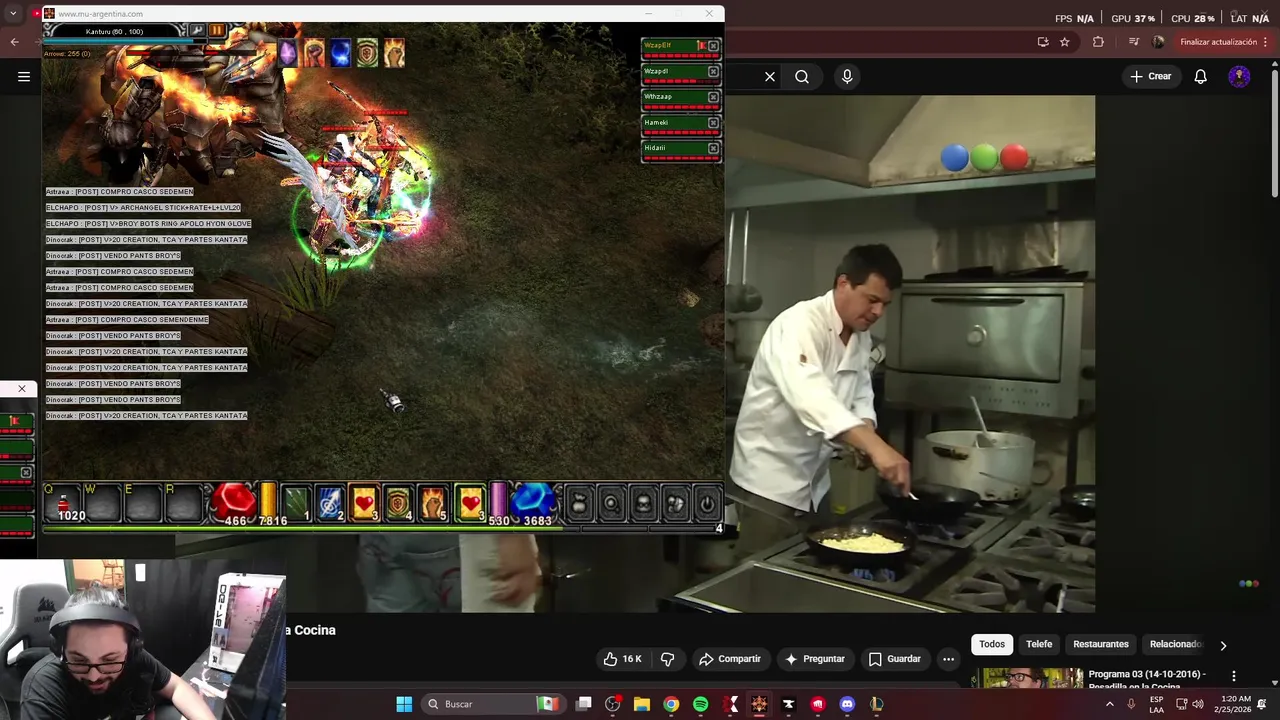The height and width of the screenshot is (720, 1280).
Task: Save the video with Guardar
Action: pyautogui.click(x=894, y=659)
